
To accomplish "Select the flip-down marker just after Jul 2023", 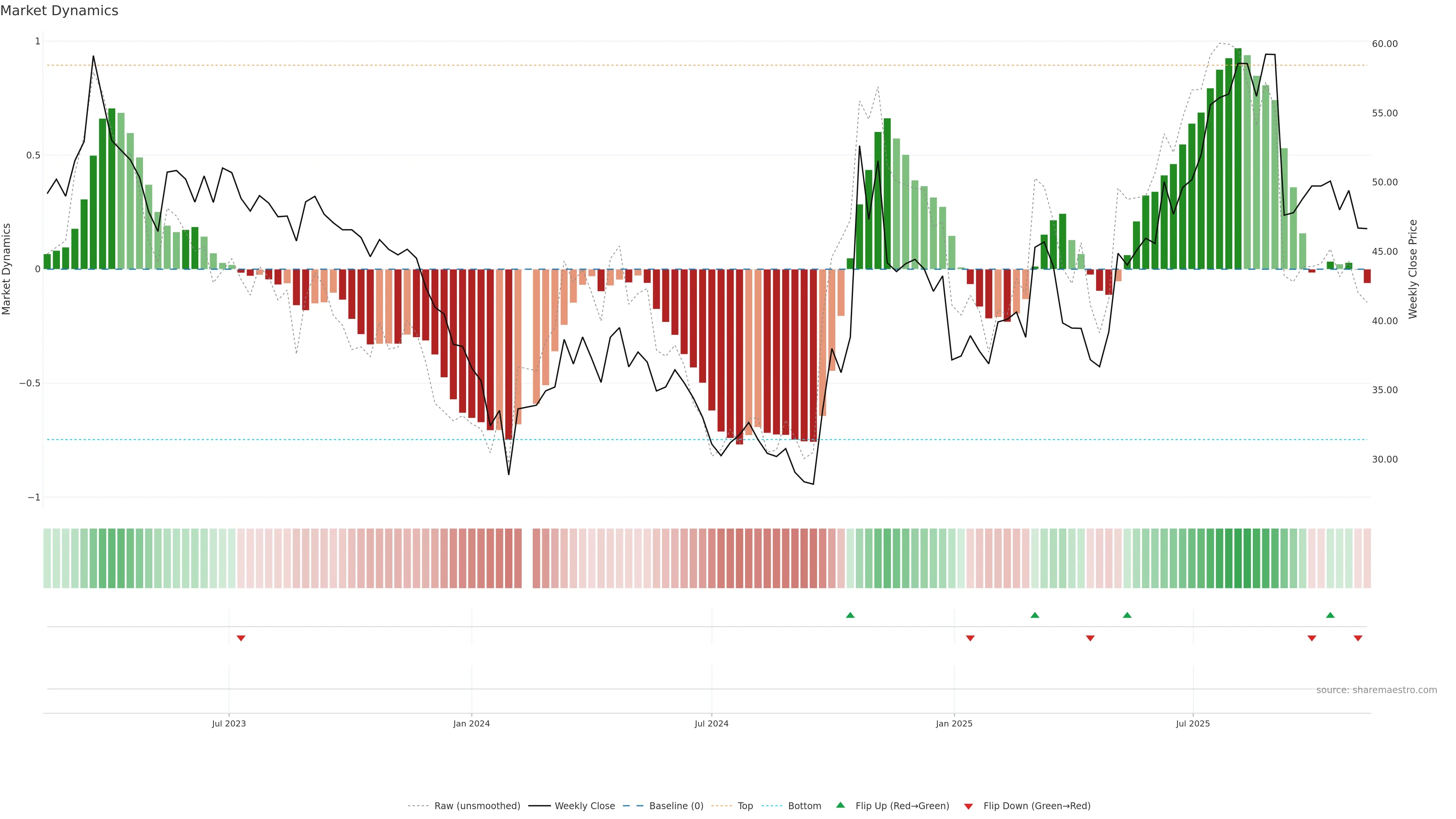I will 241,638.
